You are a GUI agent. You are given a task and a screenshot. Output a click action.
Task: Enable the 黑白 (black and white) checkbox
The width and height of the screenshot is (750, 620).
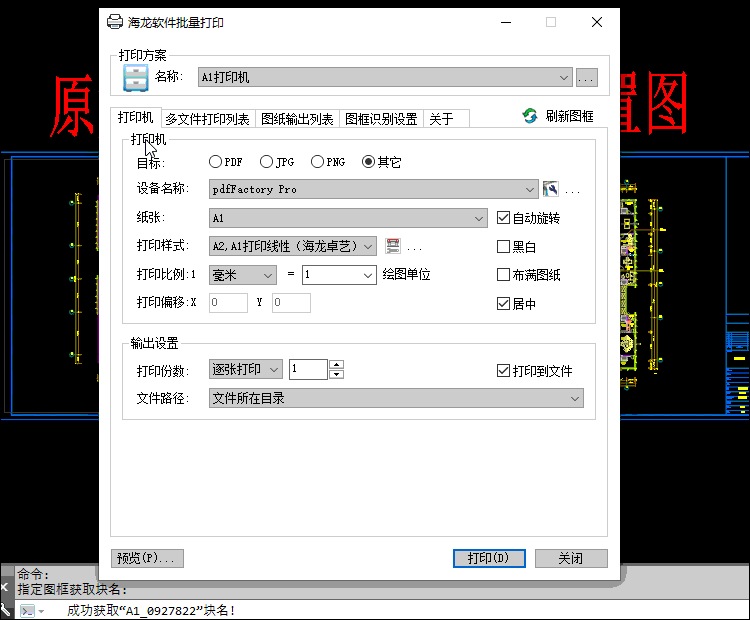[504, 246]
